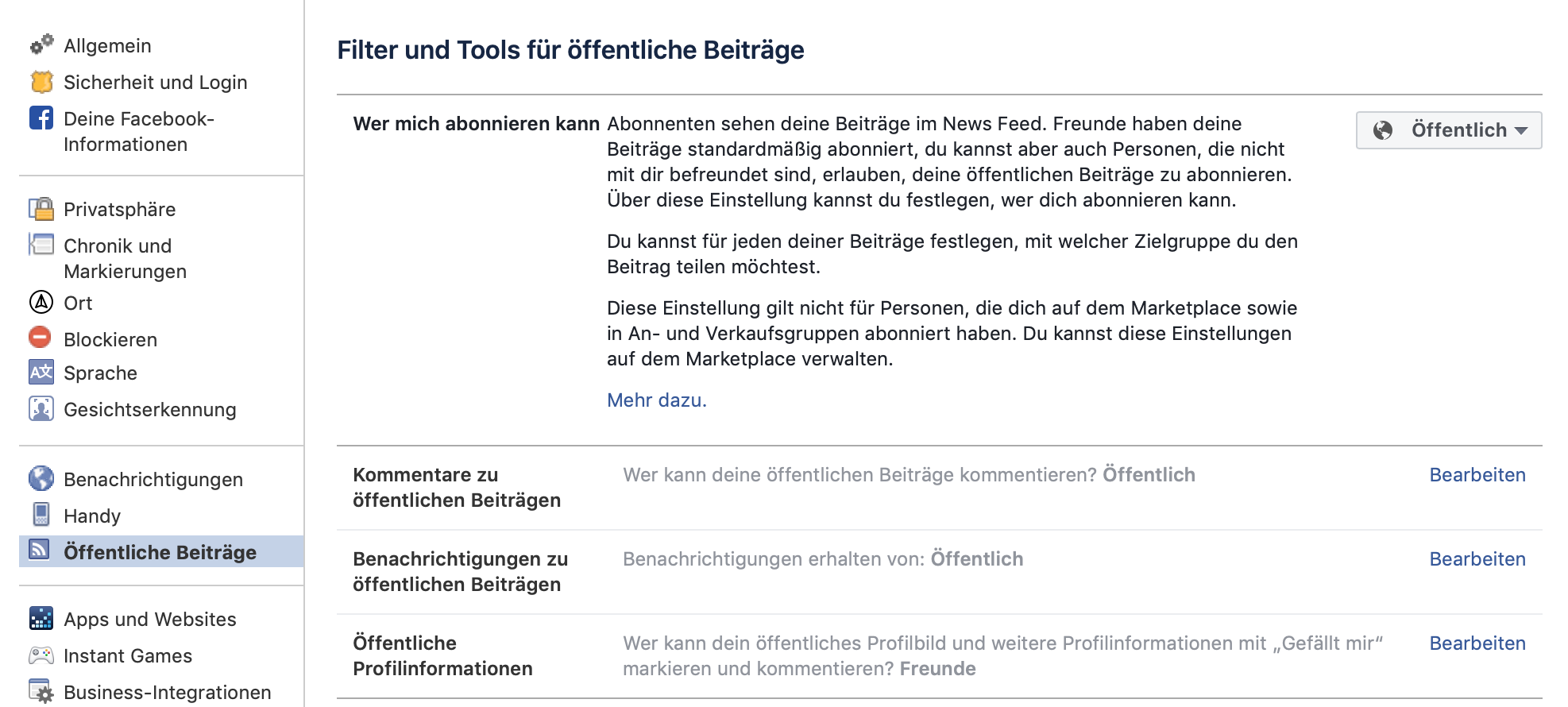
Task: Click the Handy phone icon
Action: pyautogui.click(x=41, y=514)
